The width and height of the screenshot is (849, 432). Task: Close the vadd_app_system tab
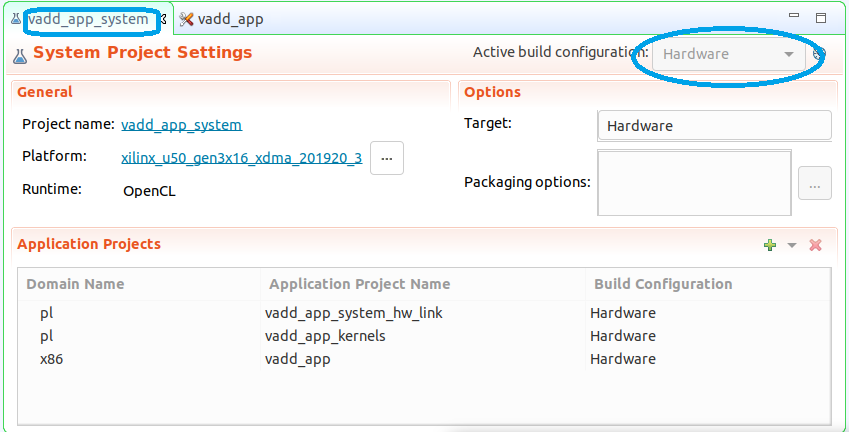tap(163, 19)
